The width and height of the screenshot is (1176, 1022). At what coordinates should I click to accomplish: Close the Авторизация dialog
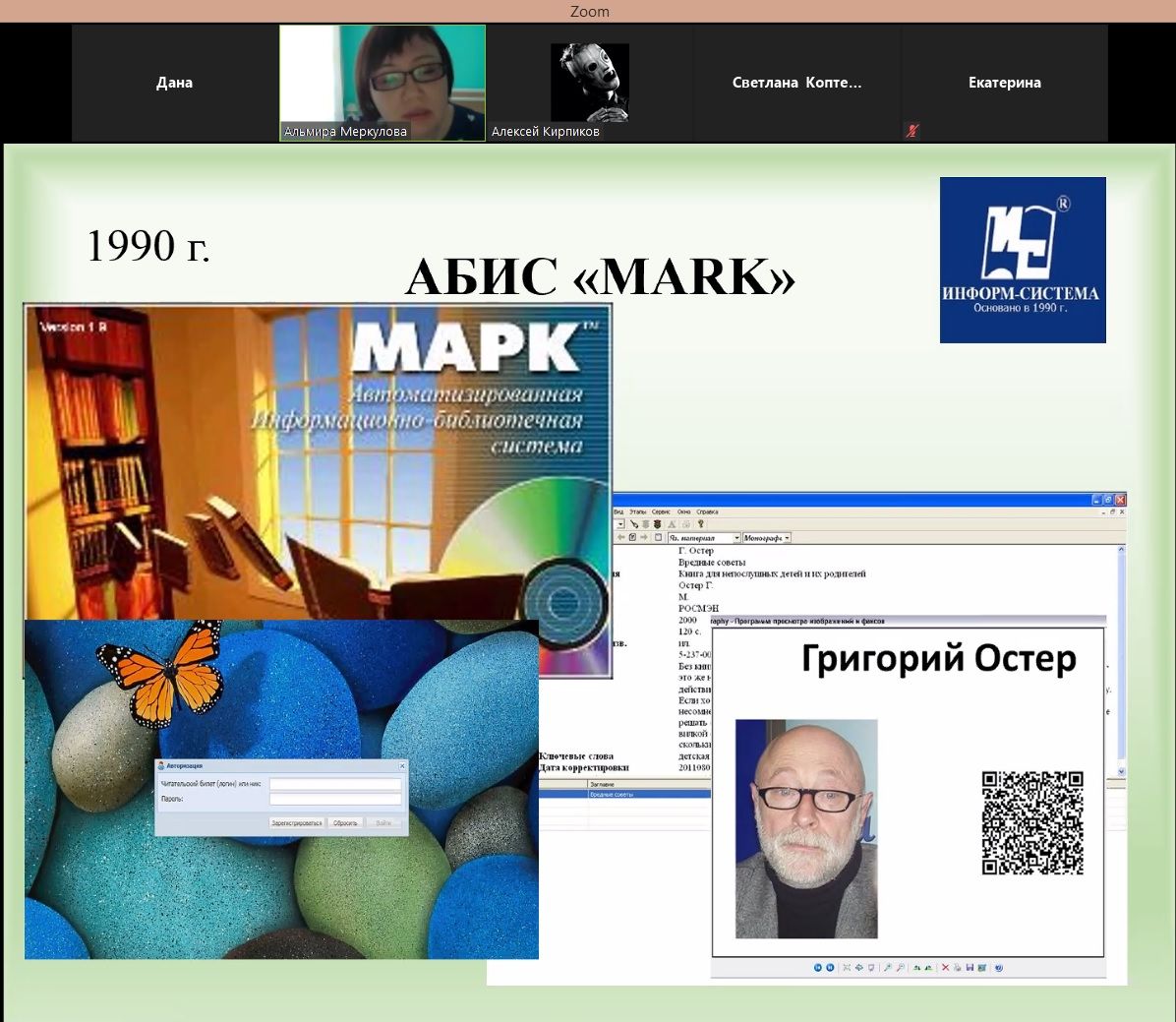click(x=402, y=766)
